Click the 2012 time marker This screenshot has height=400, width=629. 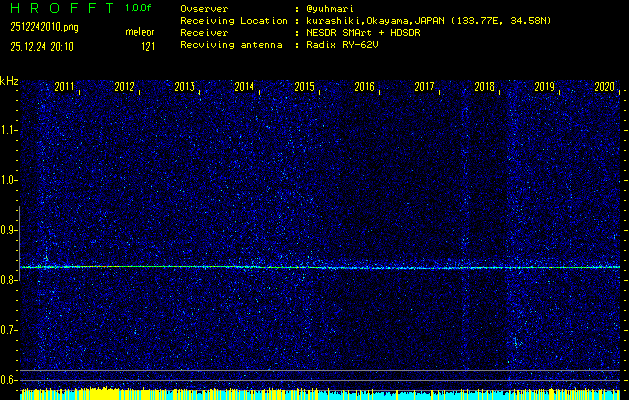tap(125, 87)
